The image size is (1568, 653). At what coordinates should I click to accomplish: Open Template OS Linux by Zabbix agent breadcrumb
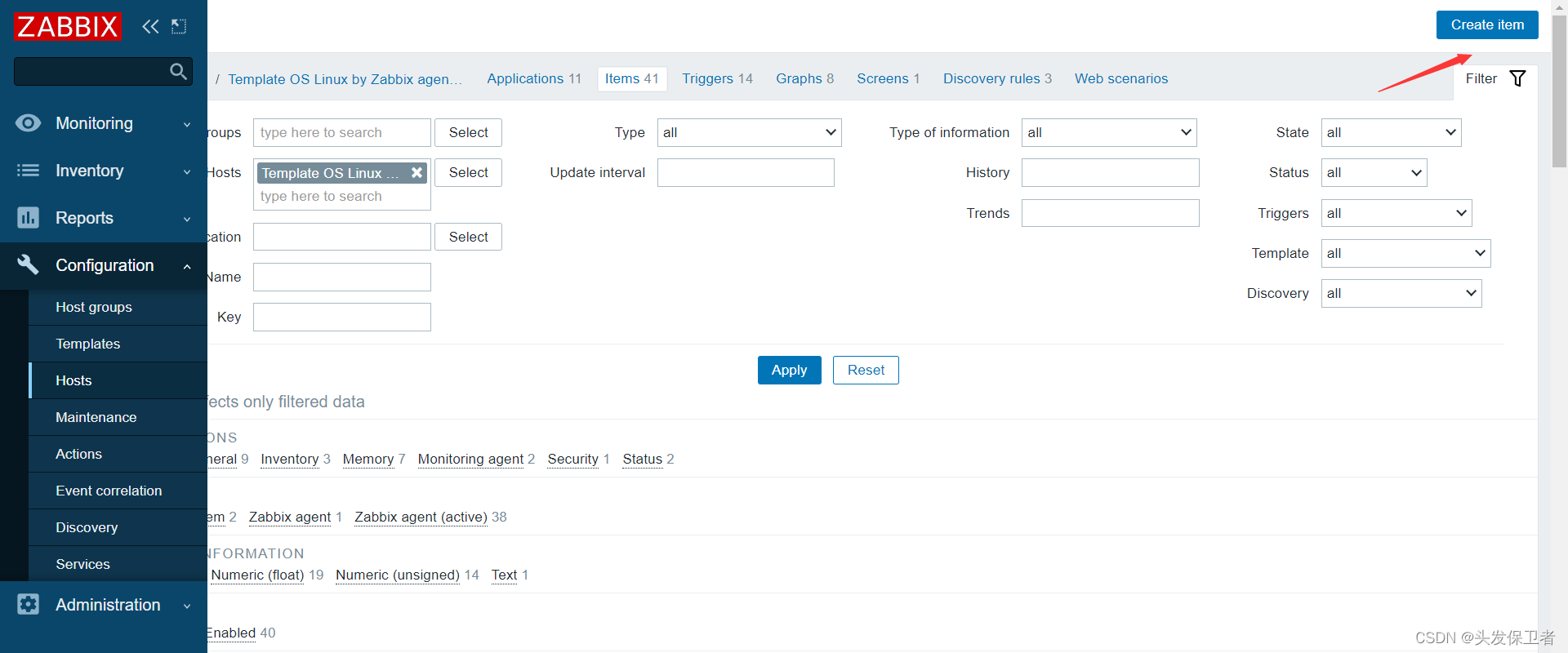pos(345,79)
